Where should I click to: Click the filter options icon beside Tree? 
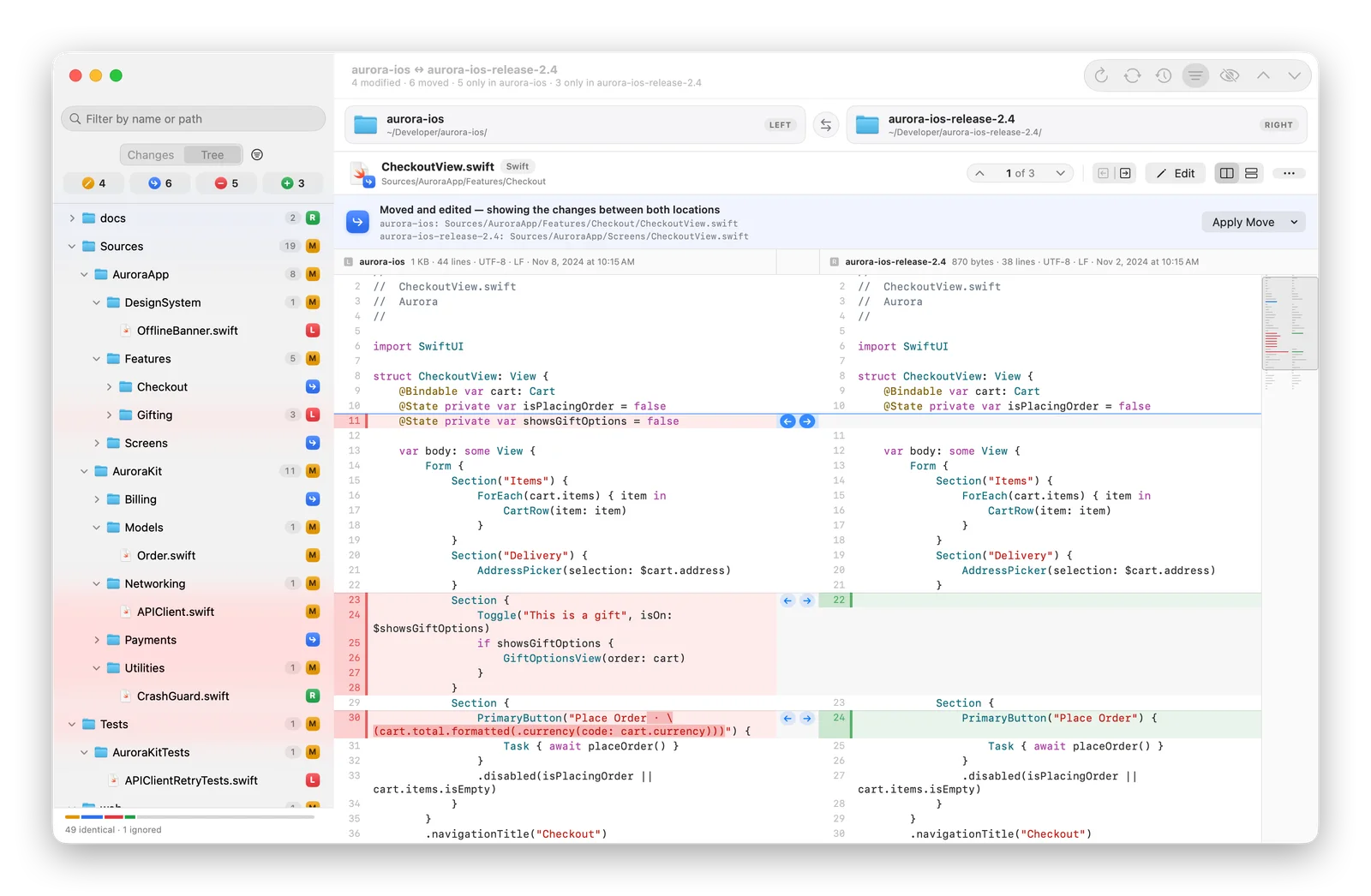coord(257,155)
